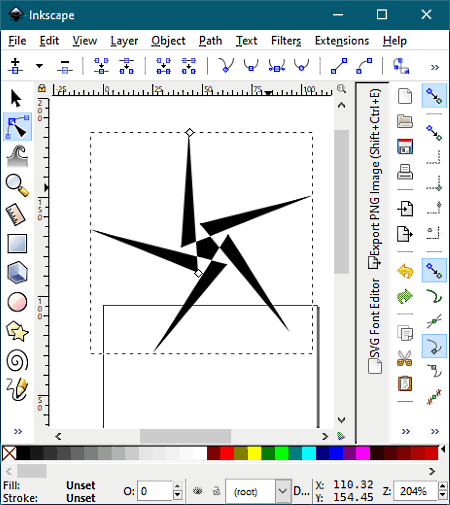This screenshot has width=450, height=505.
Task: Expand snap bar overflow chevron
Action: pyautogui.click(x=435, y=431)
